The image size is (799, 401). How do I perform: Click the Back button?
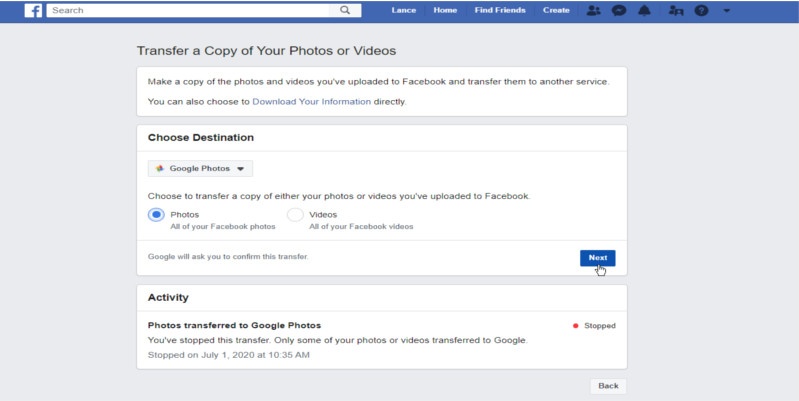[608, 386]
